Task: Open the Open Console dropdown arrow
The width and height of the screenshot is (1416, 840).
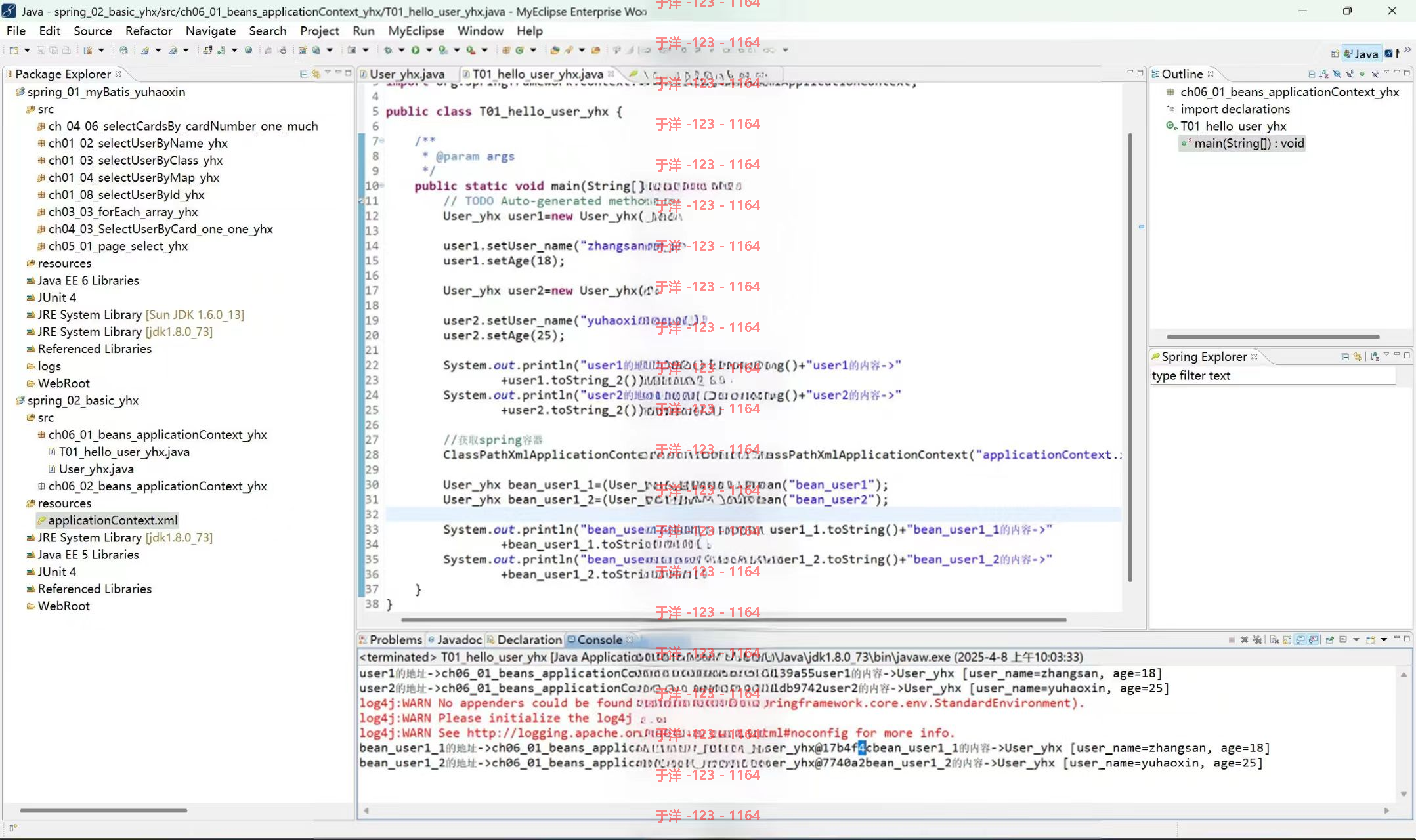Action: [1384, 639]
